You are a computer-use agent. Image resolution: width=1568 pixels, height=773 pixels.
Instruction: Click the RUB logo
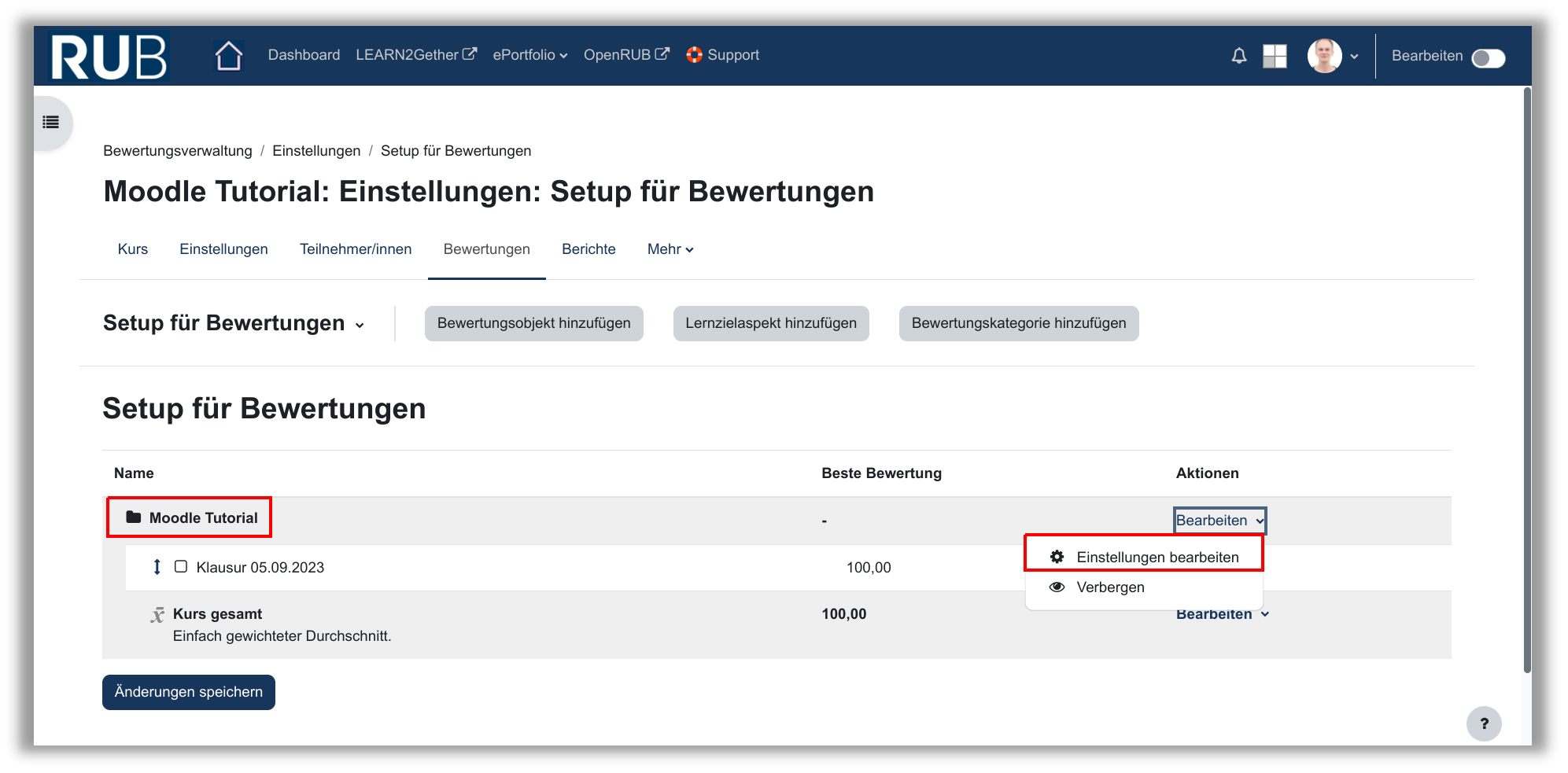tap(109, 56)
